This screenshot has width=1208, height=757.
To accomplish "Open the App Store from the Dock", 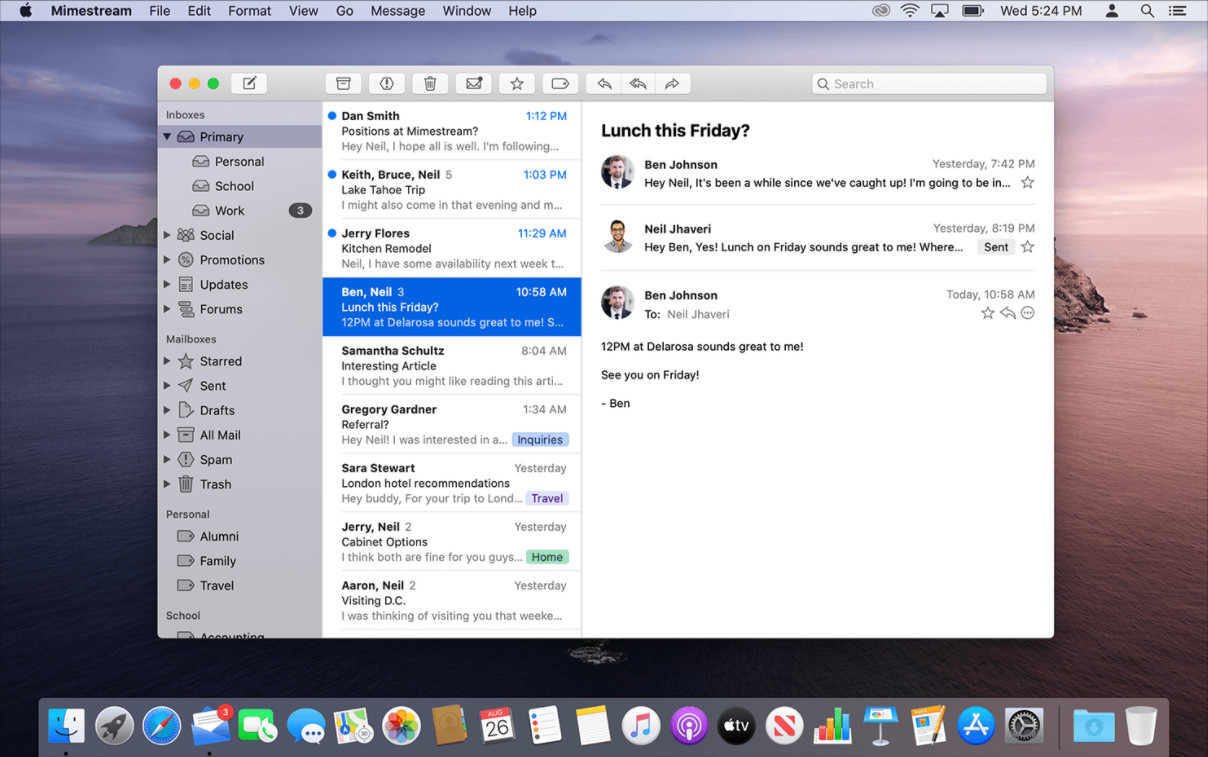I will (976, 726).
